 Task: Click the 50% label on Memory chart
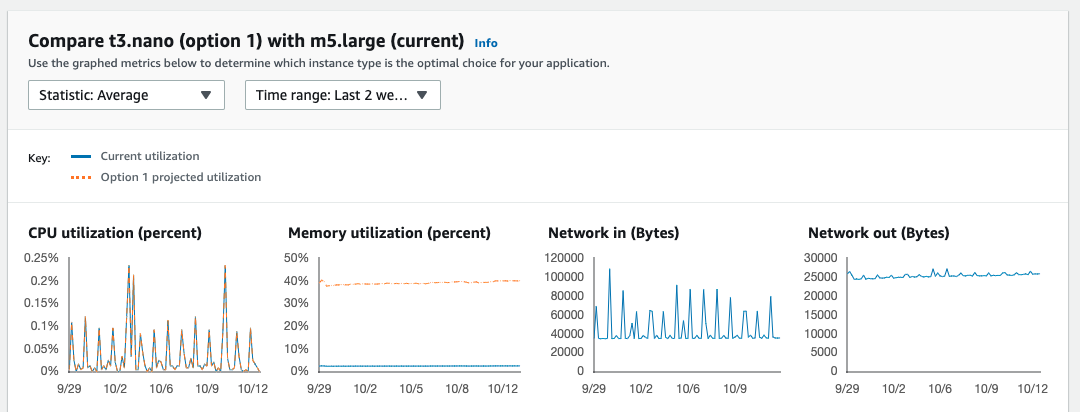[297, 258]
